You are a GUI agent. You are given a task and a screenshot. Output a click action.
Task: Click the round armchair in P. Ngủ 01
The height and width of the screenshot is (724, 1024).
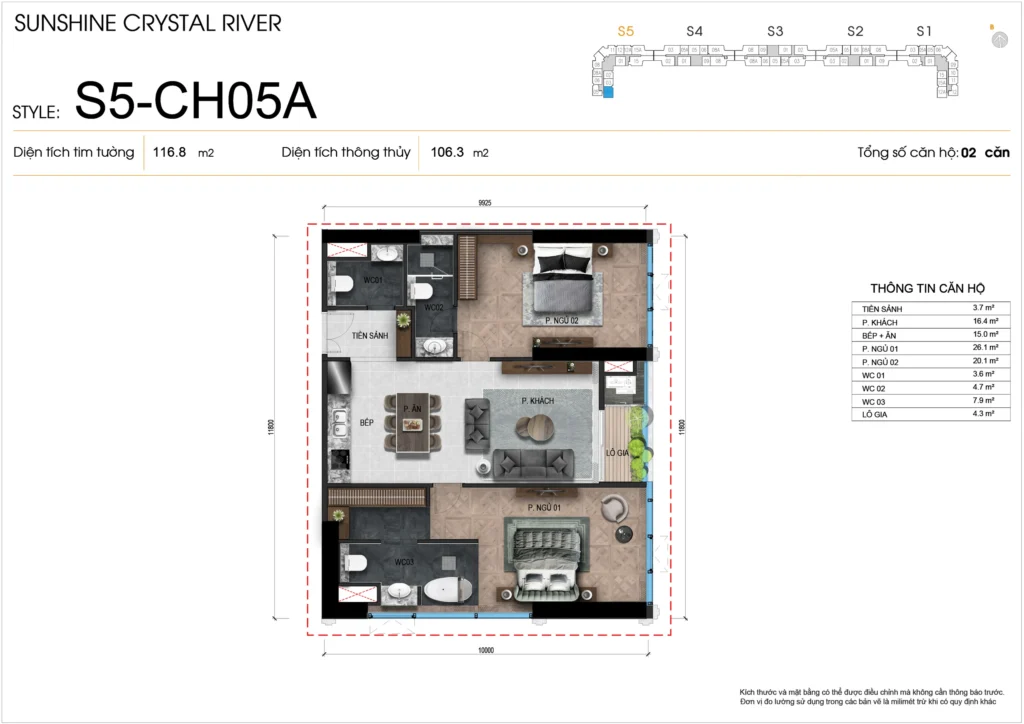pyautogui.click(x=615, y=510)
